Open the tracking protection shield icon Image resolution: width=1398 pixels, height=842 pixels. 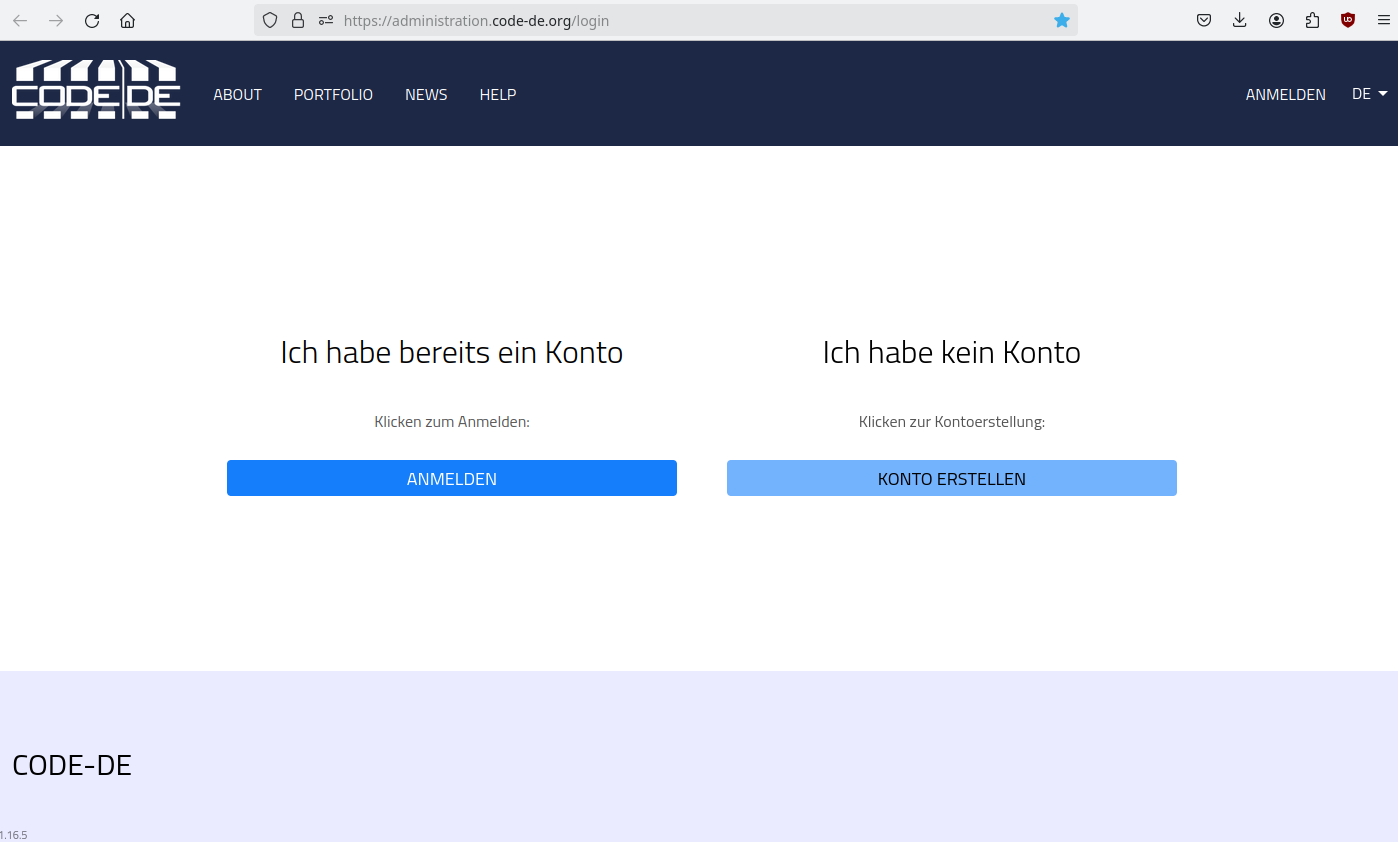click(270, 20)
